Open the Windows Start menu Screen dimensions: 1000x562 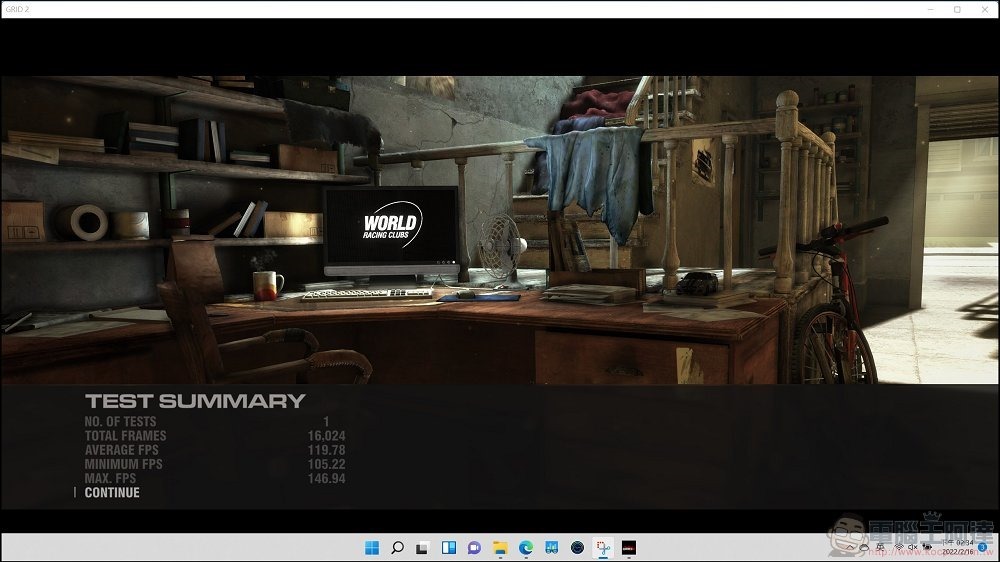[372, 547]
